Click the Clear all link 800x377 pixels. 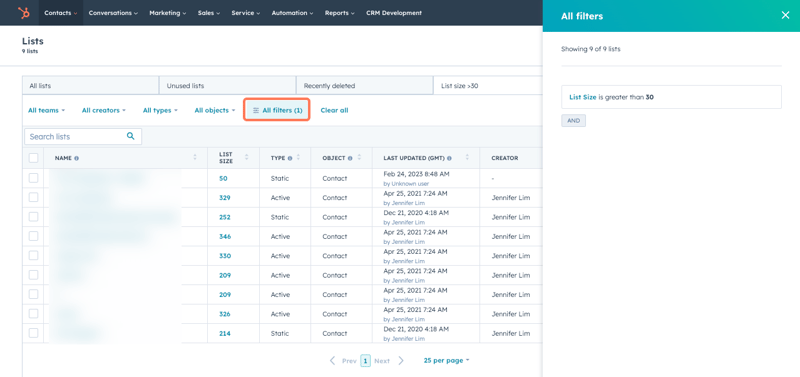pyautogui.click(x=334, y=110)
